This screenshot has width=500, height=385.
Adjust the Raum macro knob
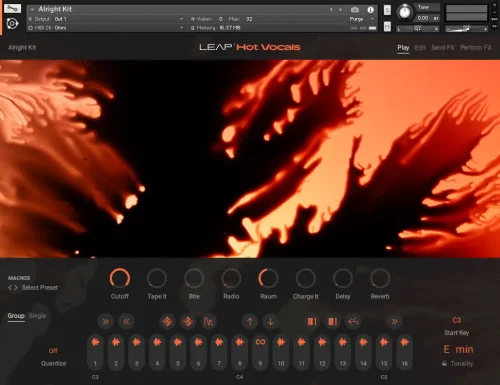click(268, 278)
